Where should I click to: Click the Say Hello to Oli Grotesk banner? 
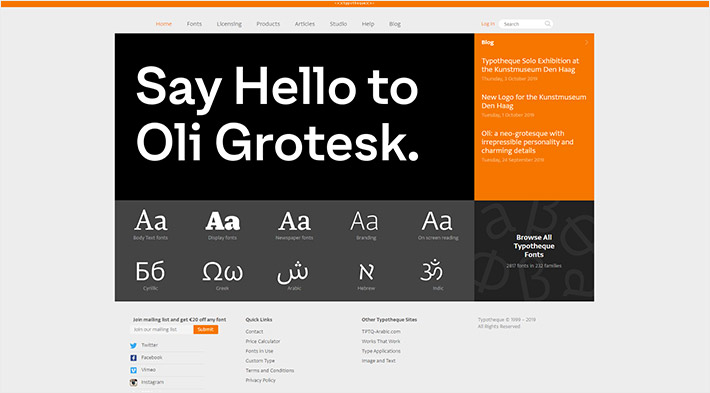pyautogui.click(x=294, y=117)
